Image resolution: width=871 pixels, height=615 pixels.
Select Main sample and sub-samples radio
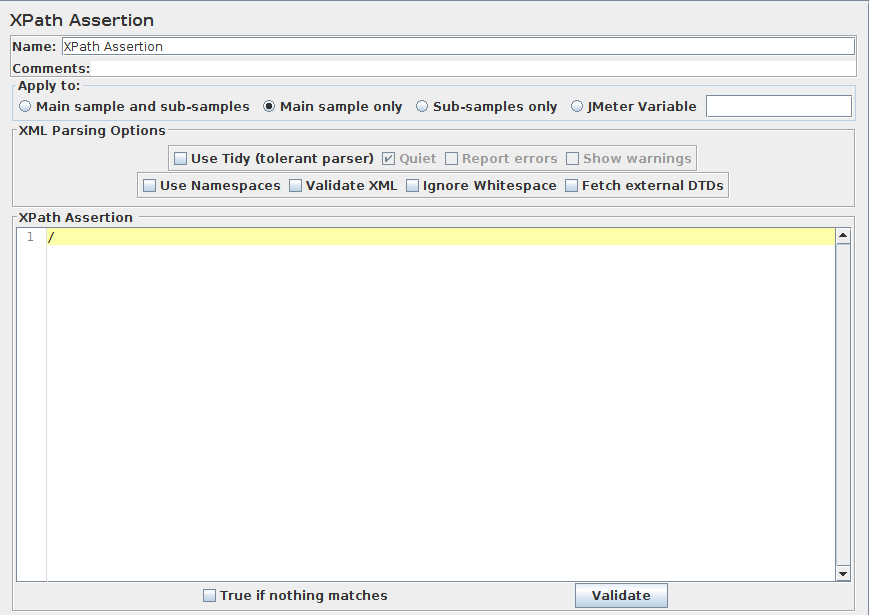pyautogui.click(x=26, y=106)
